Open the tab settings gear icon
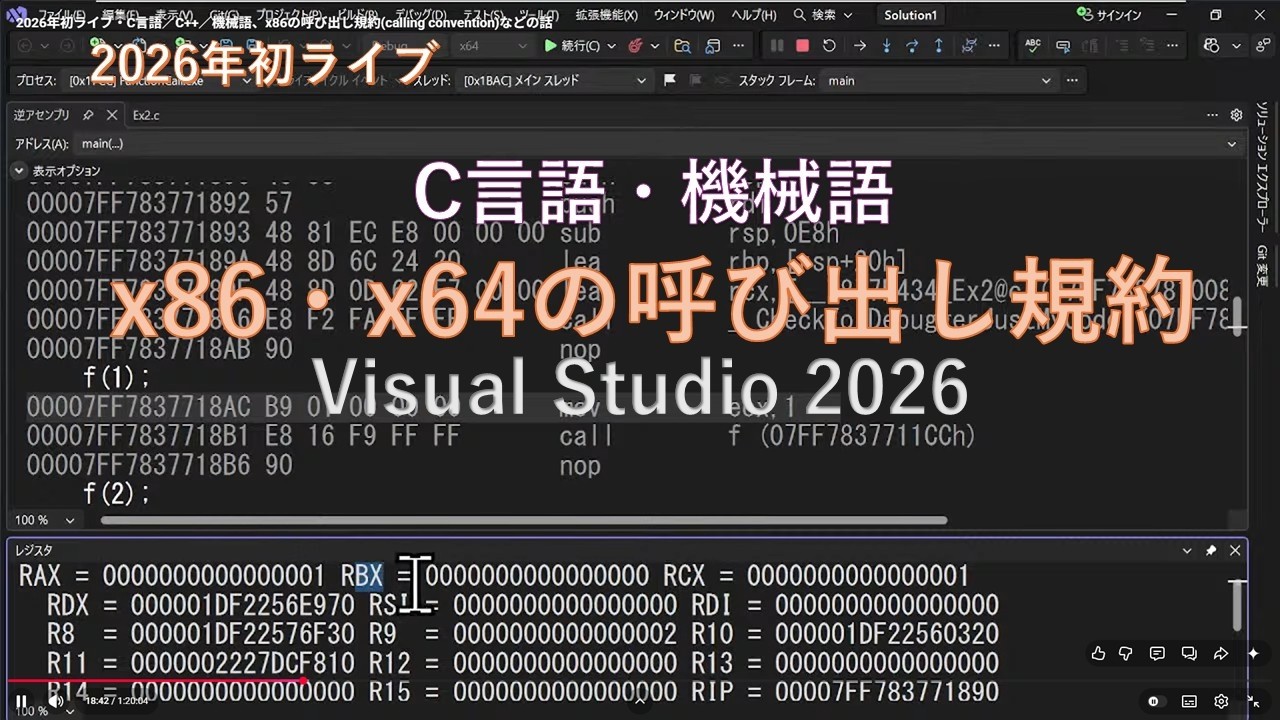1280x720 pixels. 1236,115
